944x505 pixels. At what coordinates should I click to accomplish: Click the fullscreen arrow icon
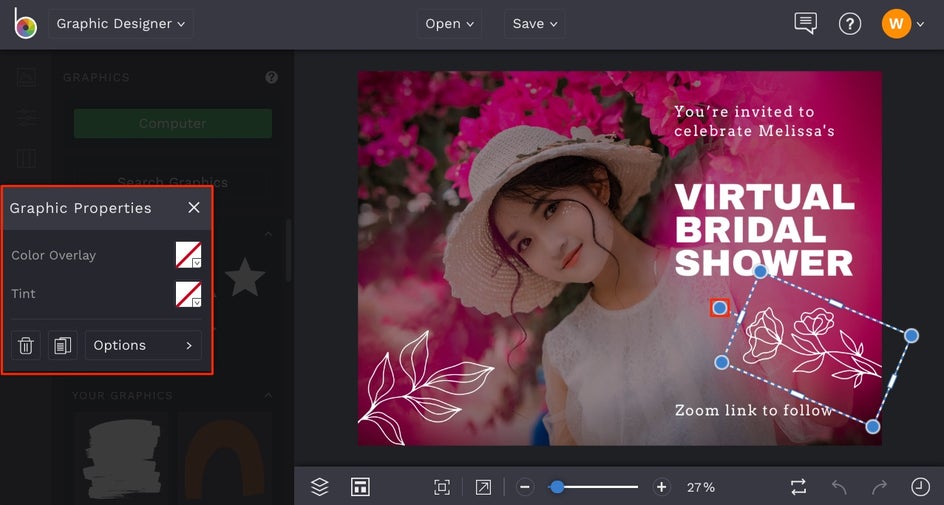(x=483, y=487)
